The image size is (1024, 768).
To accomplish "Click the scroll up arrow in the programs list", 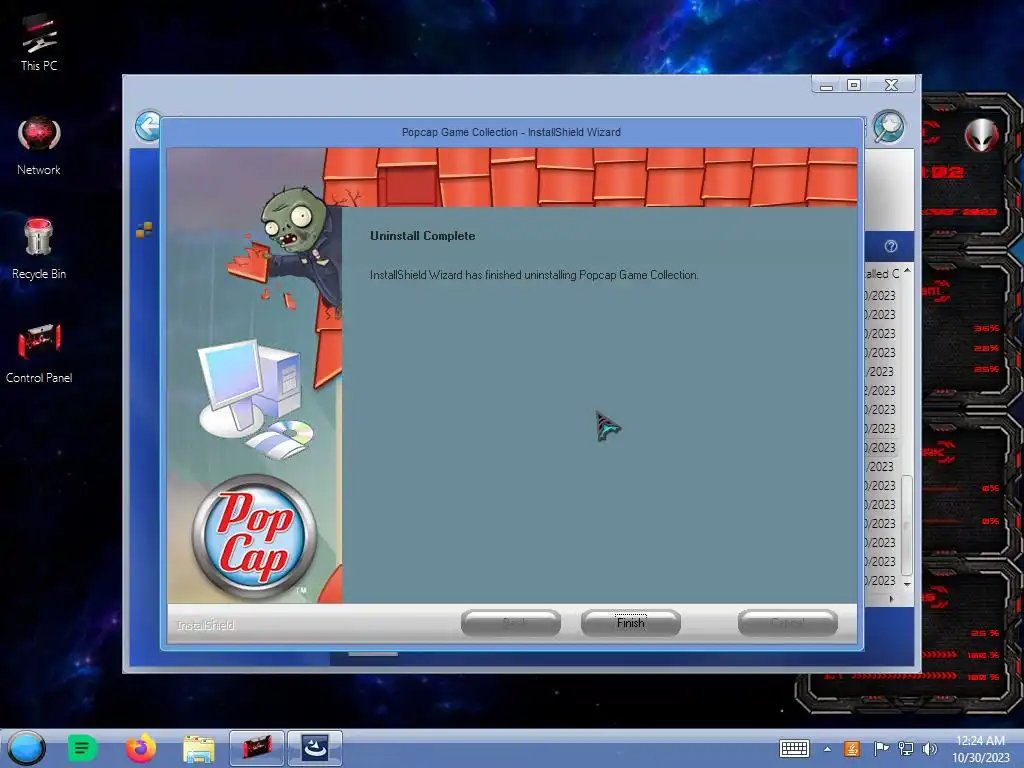I will click(906, 270).
